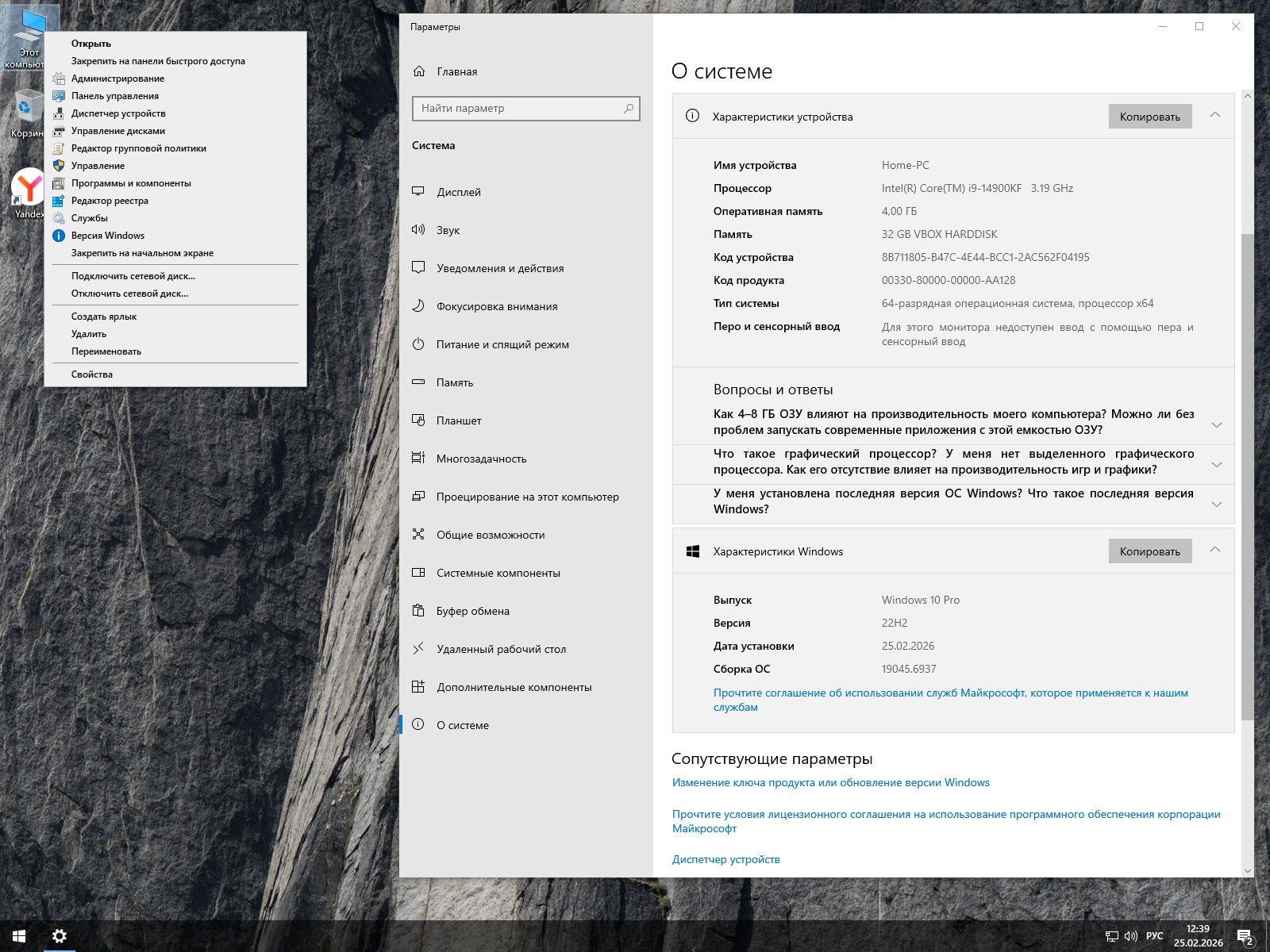This screenshot has width=1270, height=952.
Task: Collapse the Windows specifications section
Action: click(x=1214, y=551)
